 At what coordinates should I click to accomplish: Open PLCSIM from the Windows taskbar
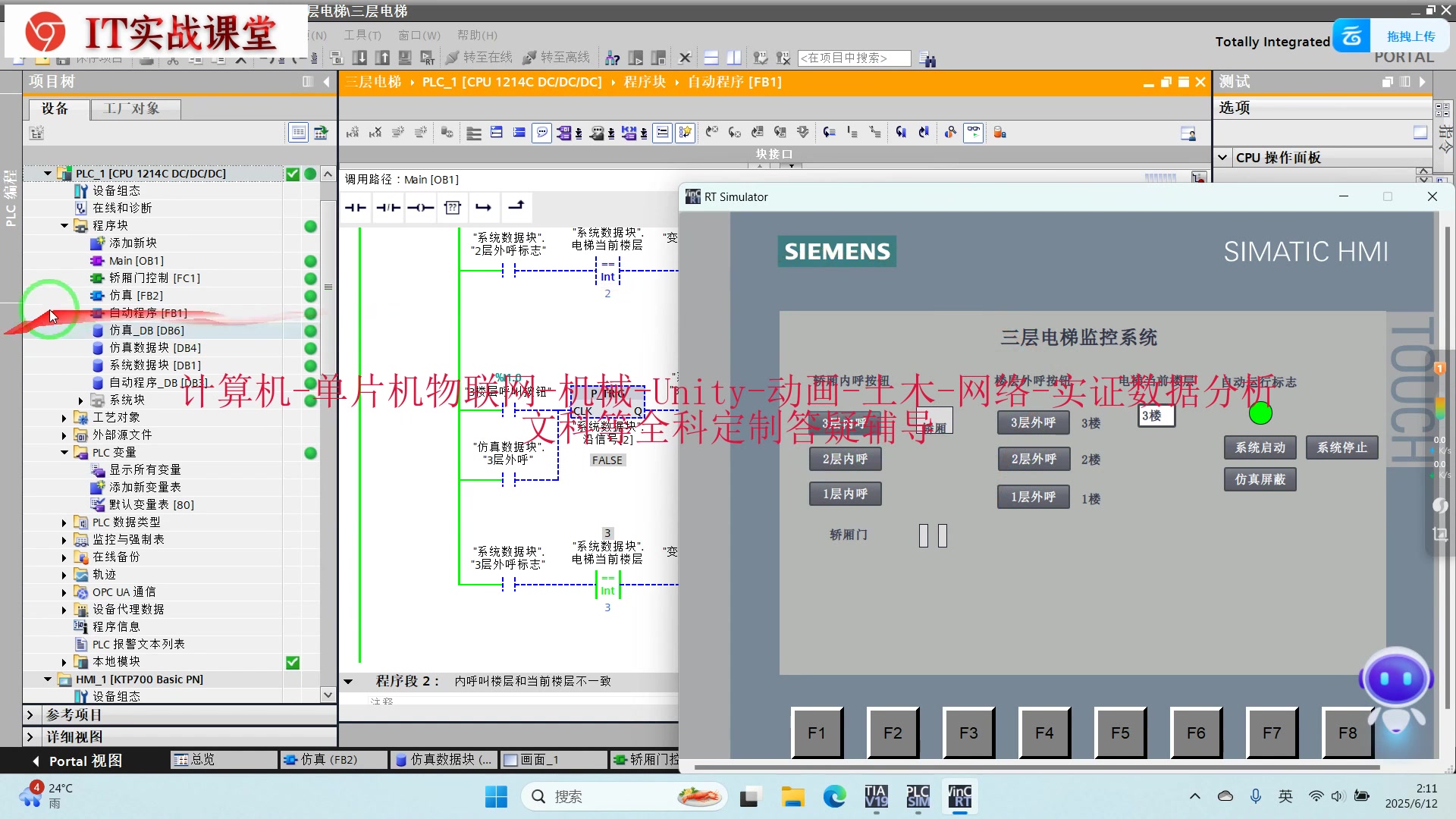pos(918,796)
